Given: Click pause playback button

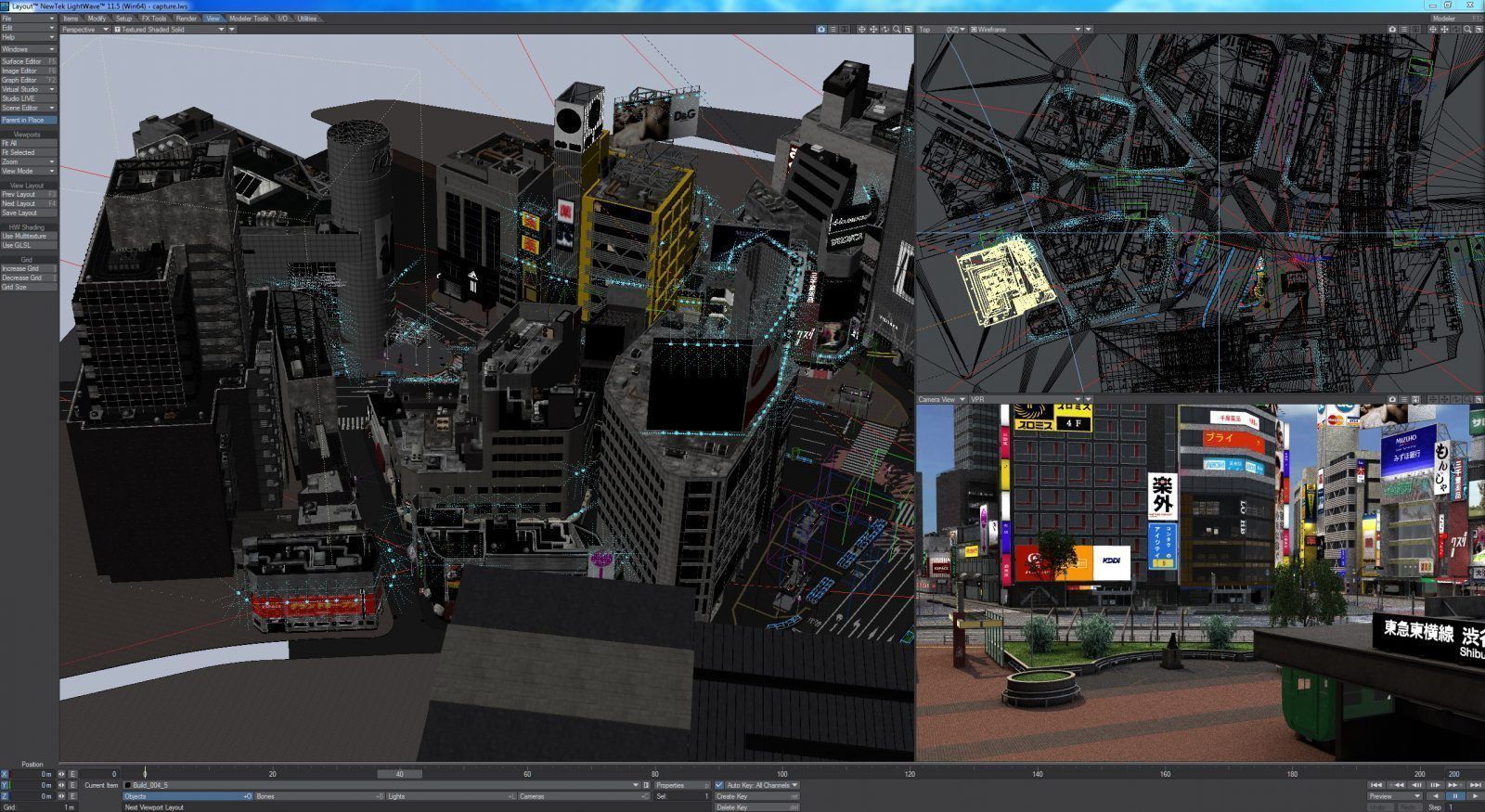Looking at the screenshot, I should [x=1455, y=796].
